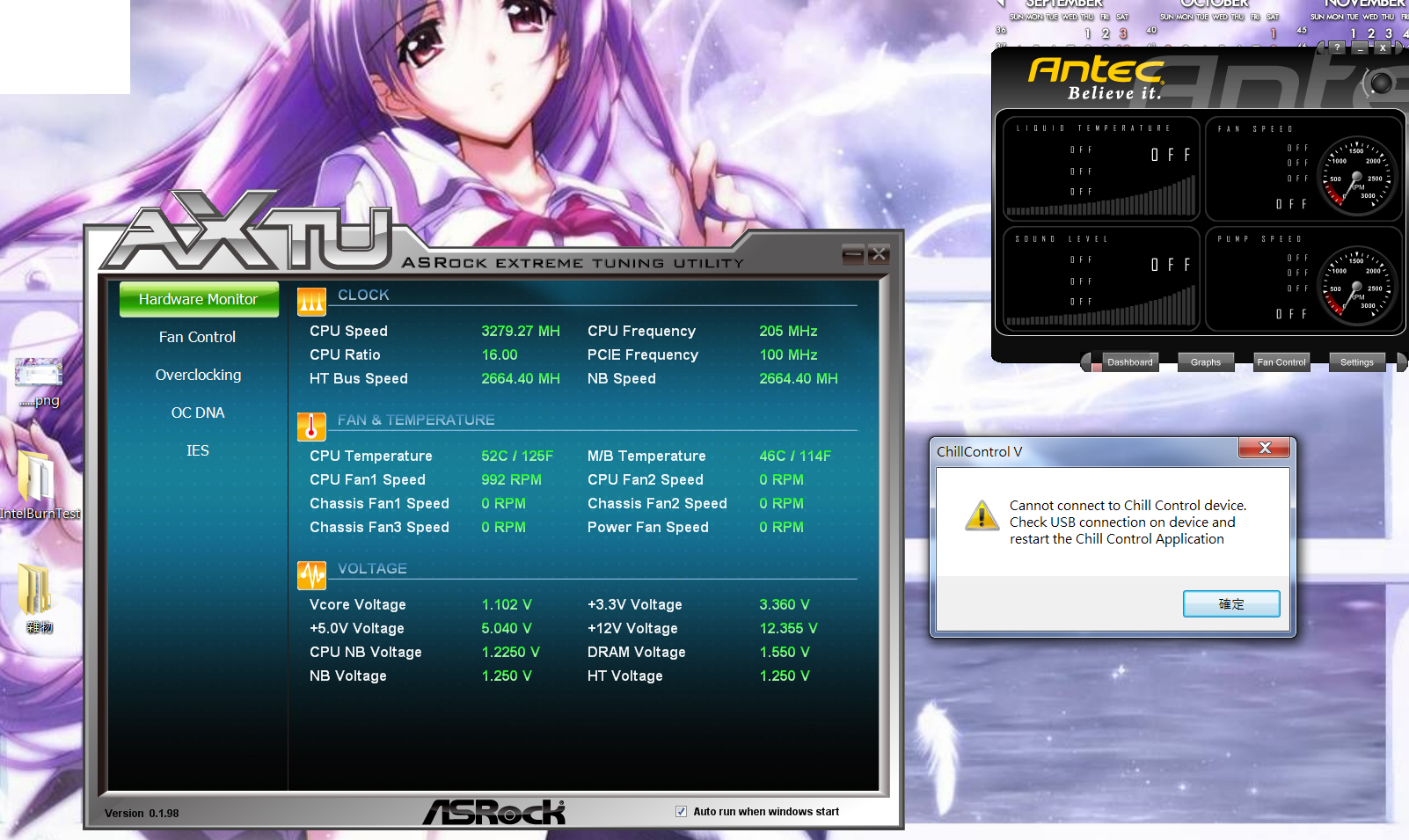The height and width of the screenshot is (840, 1409).
Task: Click the CPU Speed value 3279.27
Action: (x=520, y=331)
